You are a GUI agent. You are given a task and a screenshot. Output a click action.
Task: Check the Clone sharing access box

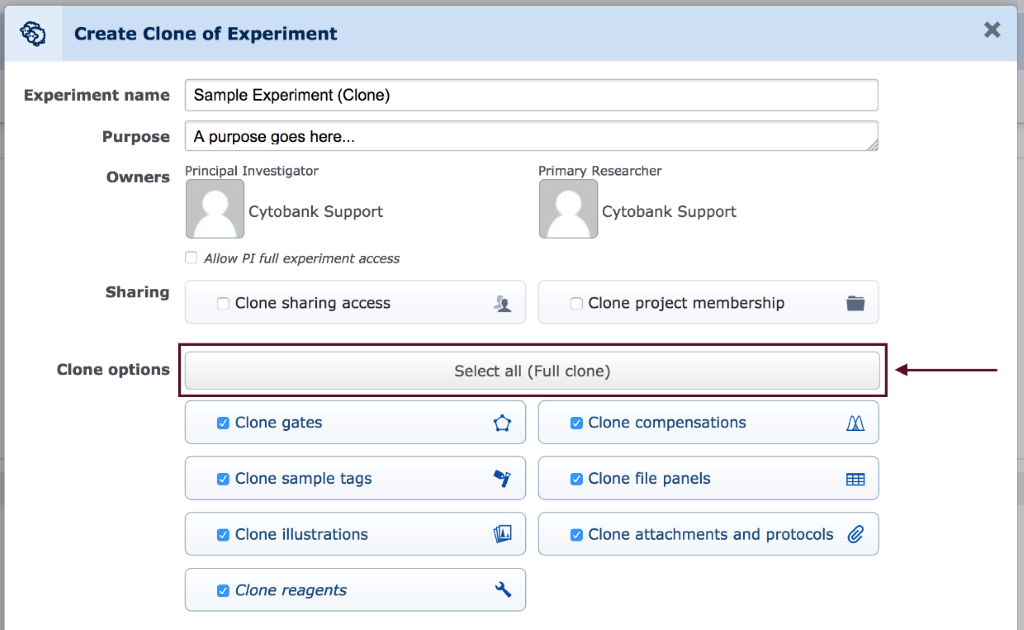pos(223,303)
